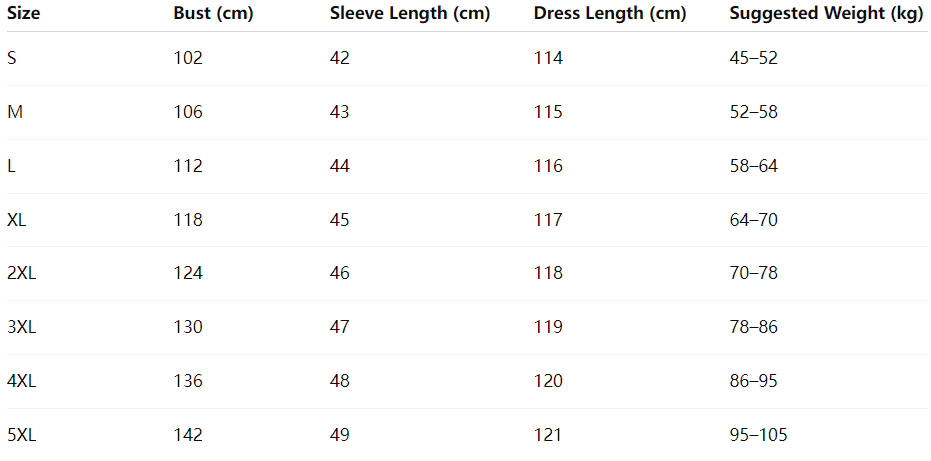Select the M size cell
This screenshot has height=461, width=931.
click(15, 112)
